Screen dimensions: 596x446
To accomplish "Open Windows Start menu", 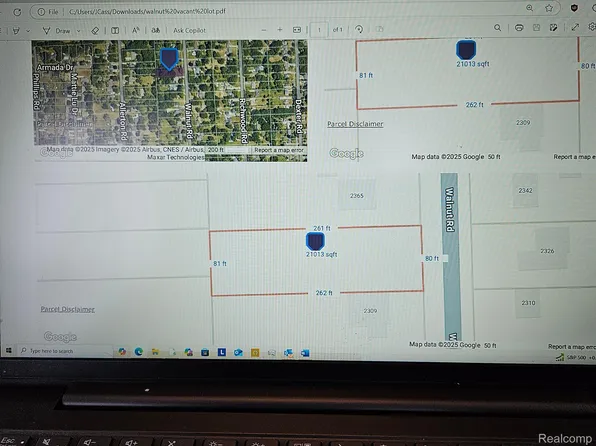I will pyautogui.click(x=8, y=350).
